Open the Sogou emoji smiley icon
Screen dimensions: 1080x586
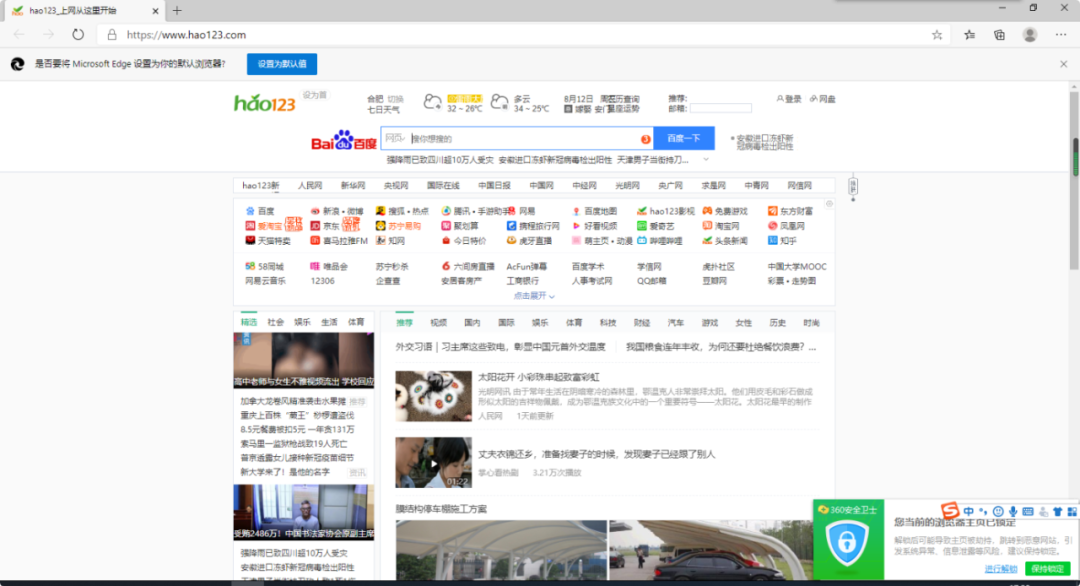tap(998, 512)
